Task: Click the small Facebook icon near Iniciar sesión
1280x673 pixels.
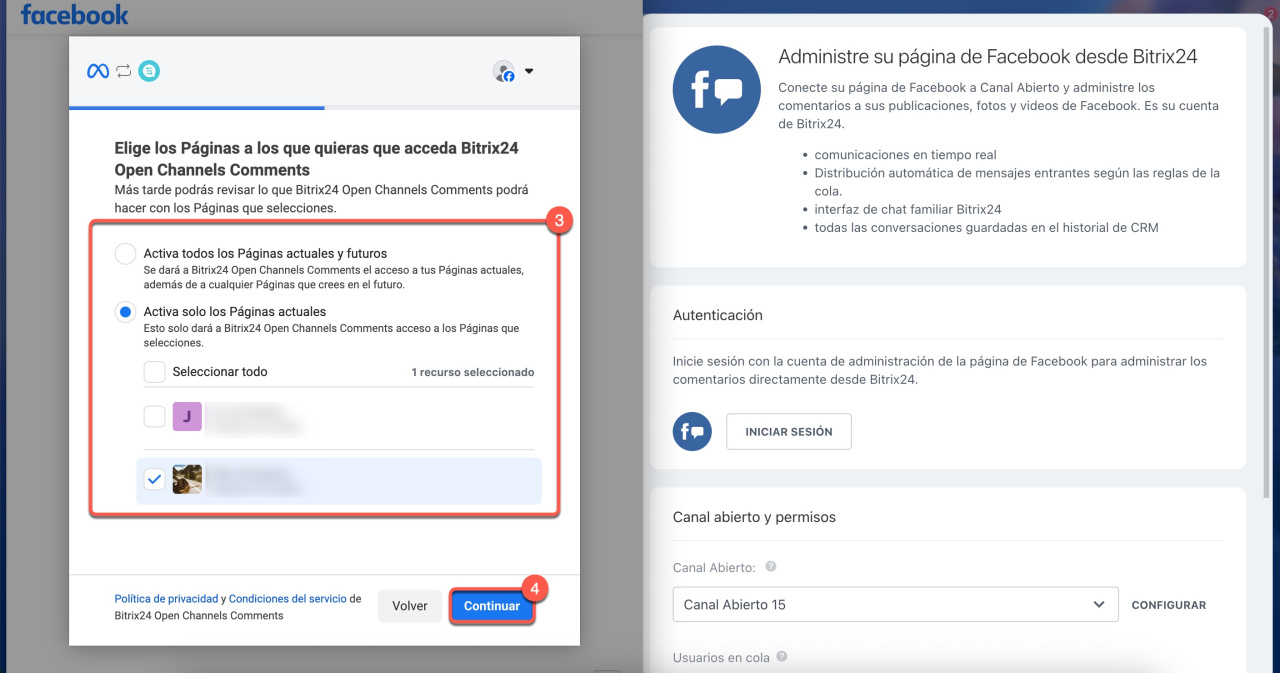Action: coord(692,432)
